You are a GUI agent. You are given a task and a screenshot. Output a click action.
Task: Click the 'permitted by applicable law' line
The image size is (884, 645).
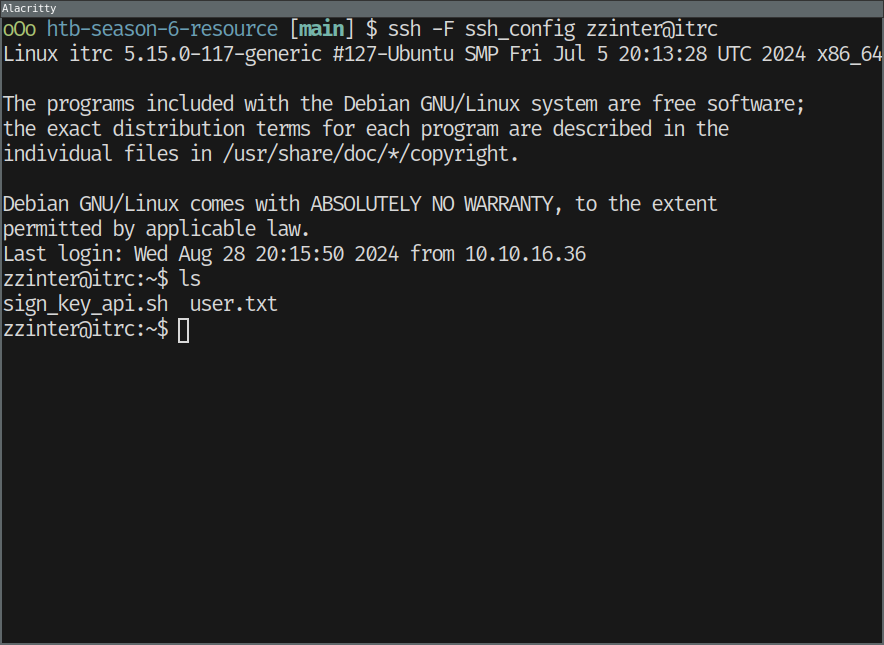pyautogui.click(x=156, y=229)
